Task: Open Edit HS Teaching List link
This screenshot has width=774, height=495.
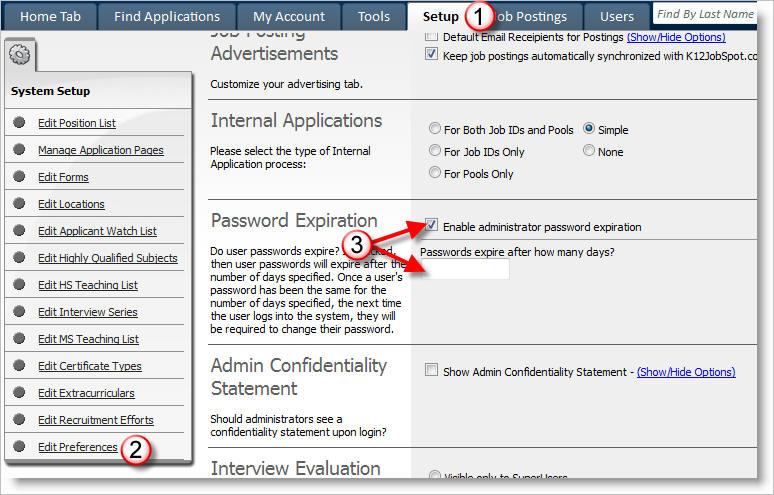Action: coord(88,285)
